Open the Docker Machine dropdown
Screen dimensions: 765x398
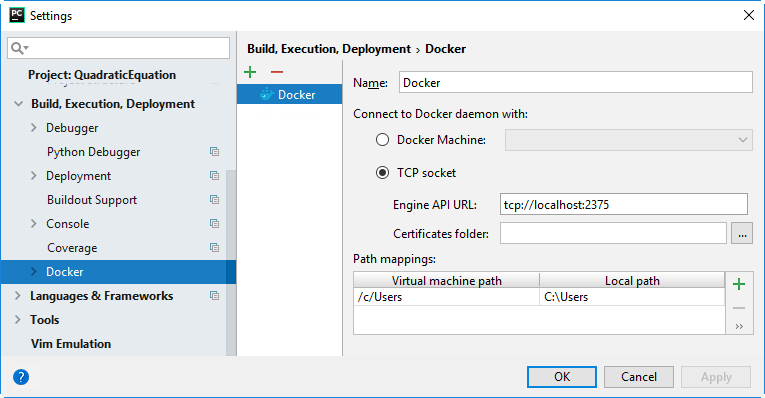click(x=628, y=140)
